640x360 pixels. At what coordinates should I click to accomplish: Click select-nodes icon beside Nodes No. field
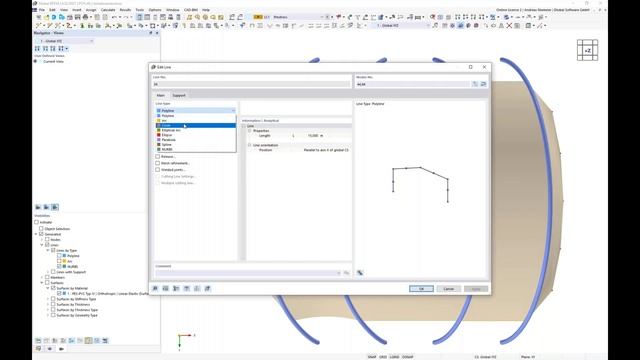pyautogui.click(x=475, y=84)
